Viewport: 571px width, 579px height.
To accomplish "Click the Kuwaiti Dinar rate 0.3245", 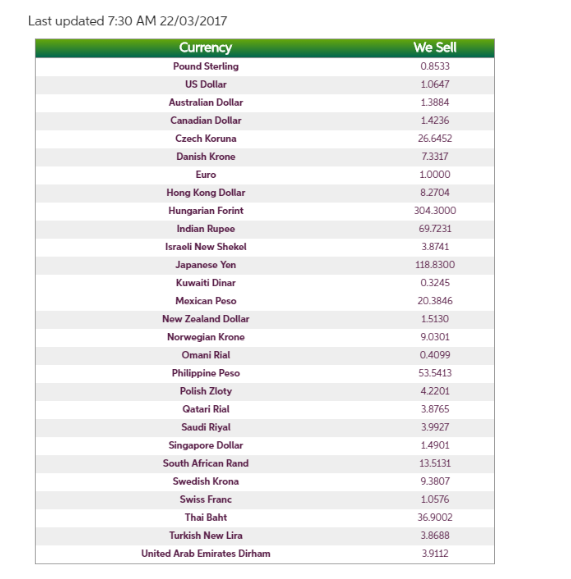I will (x=435, y=283).
